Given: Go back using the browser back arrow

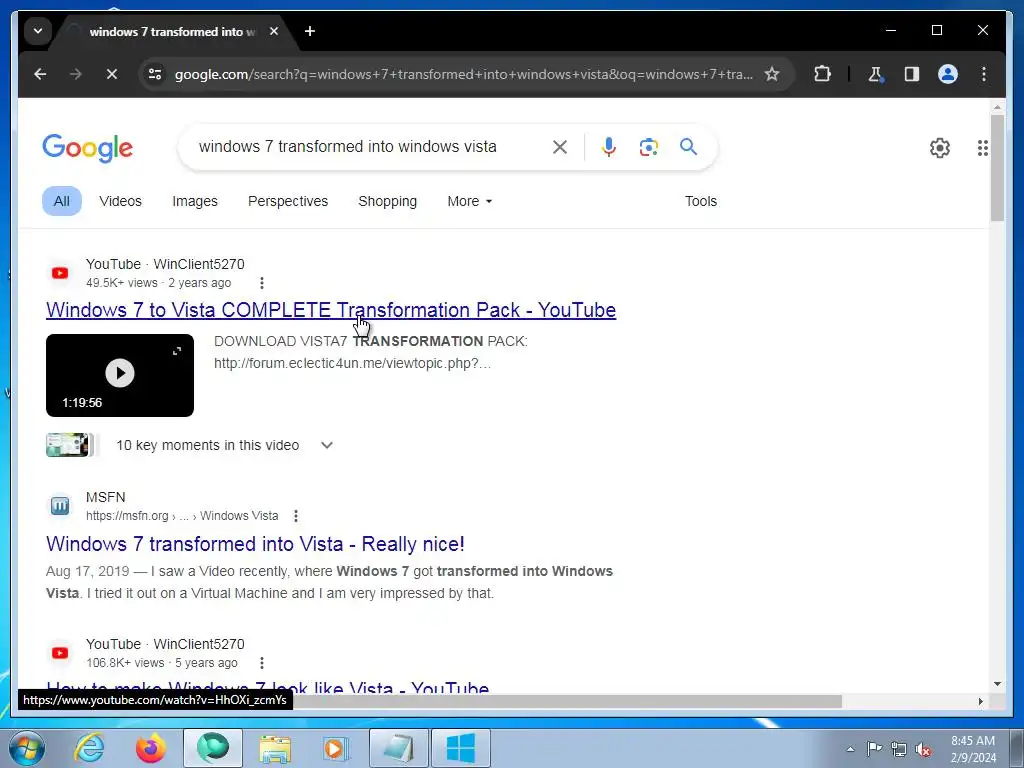Looking at the screenshot, I should click(40, 74).
